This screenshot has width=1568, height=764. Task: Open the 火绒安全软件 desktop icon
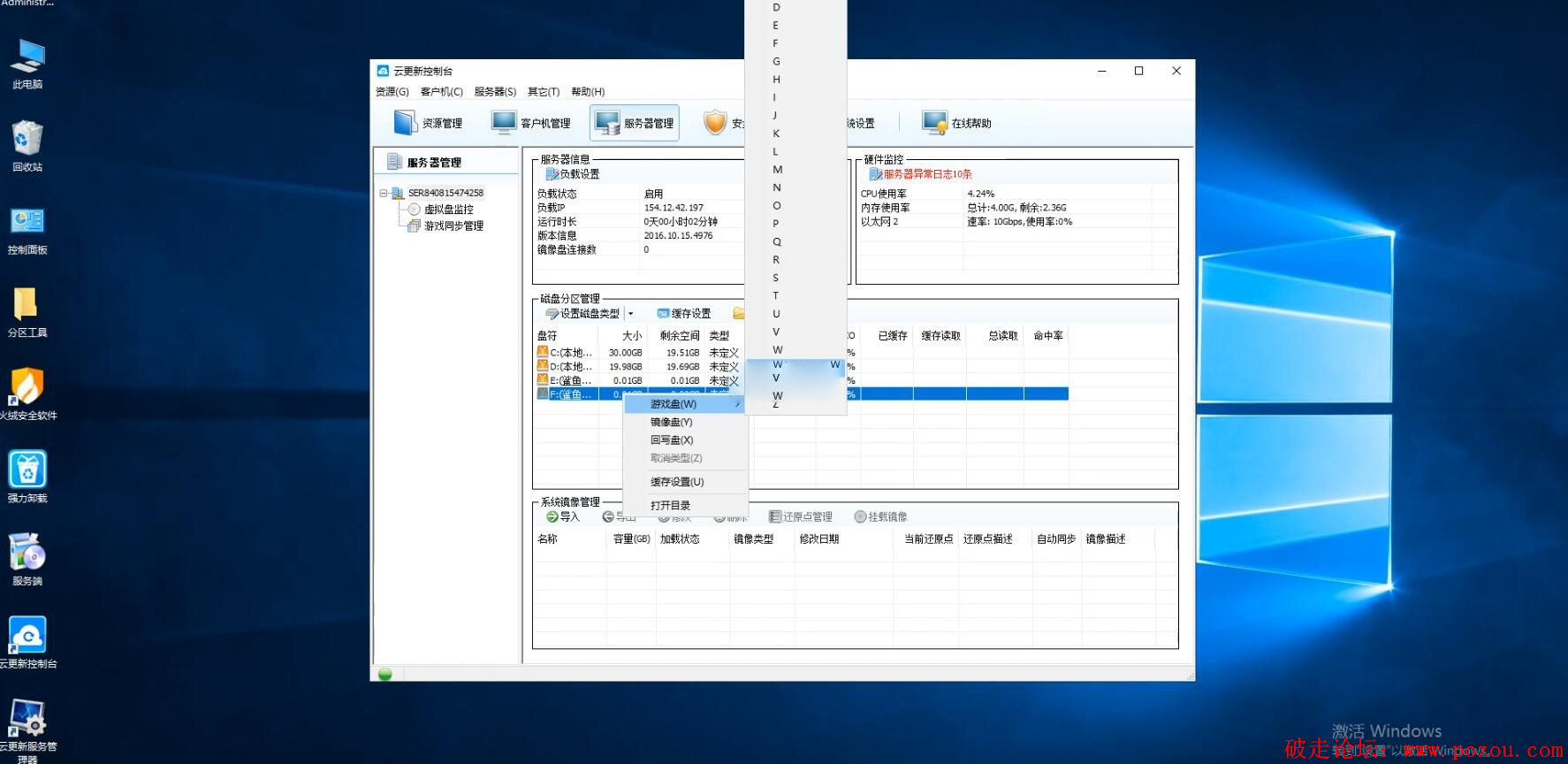click(x=27, y=395)
